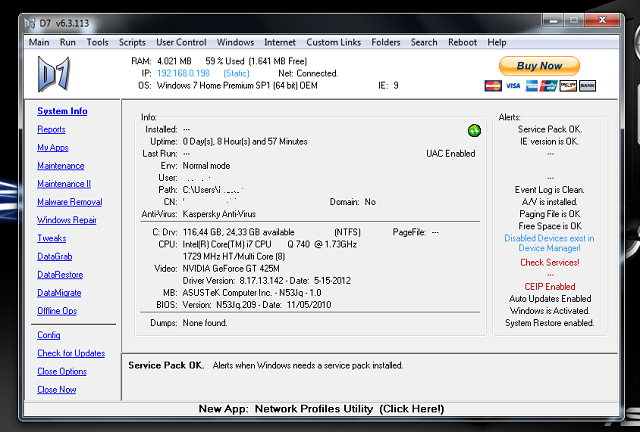Open the Reports section
Viewport: 640px width, 432px height.
click(x=51, y=129)
